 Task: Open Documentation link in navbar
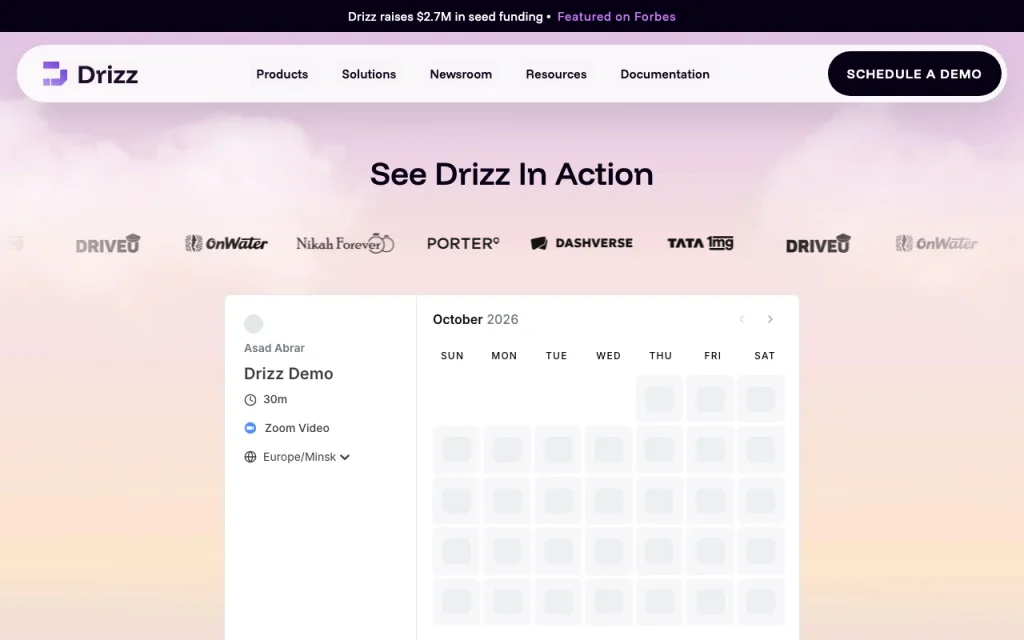[x=665, y=74]
